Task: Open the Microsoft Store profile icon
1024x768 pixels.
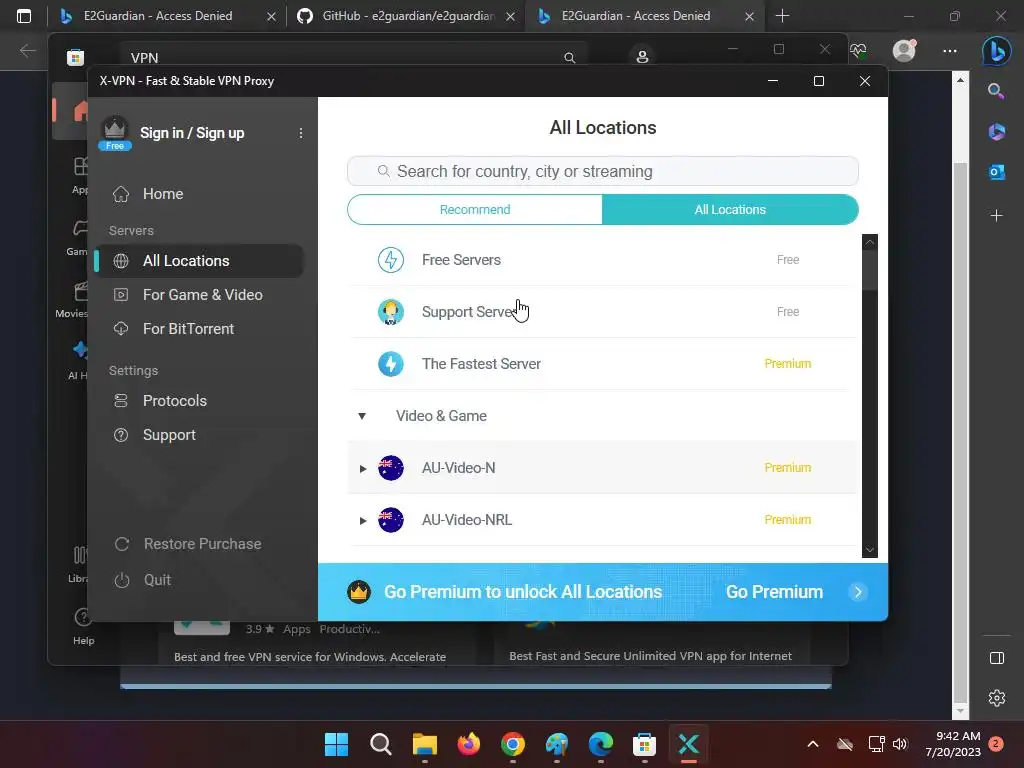Action: (x=642, y=57)
